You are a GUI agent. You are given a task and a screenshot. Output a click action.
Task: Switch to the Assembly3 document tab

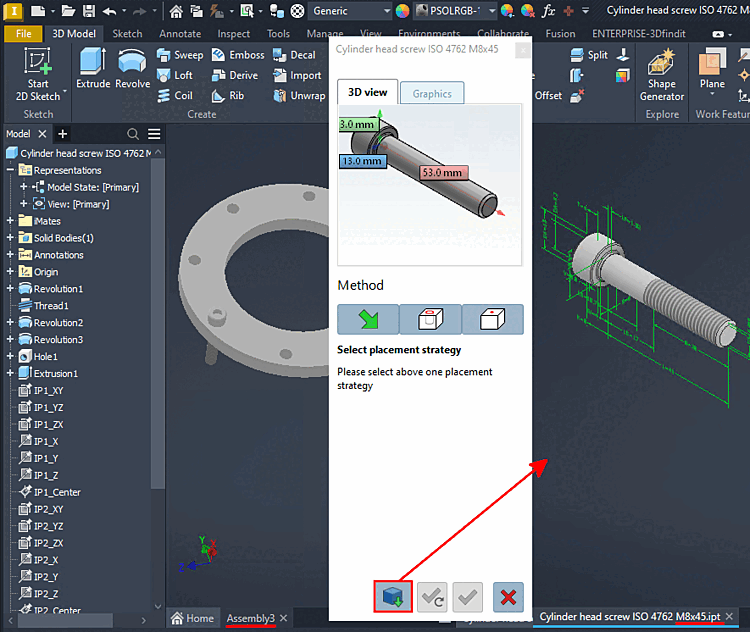click(x=251, y=618)
